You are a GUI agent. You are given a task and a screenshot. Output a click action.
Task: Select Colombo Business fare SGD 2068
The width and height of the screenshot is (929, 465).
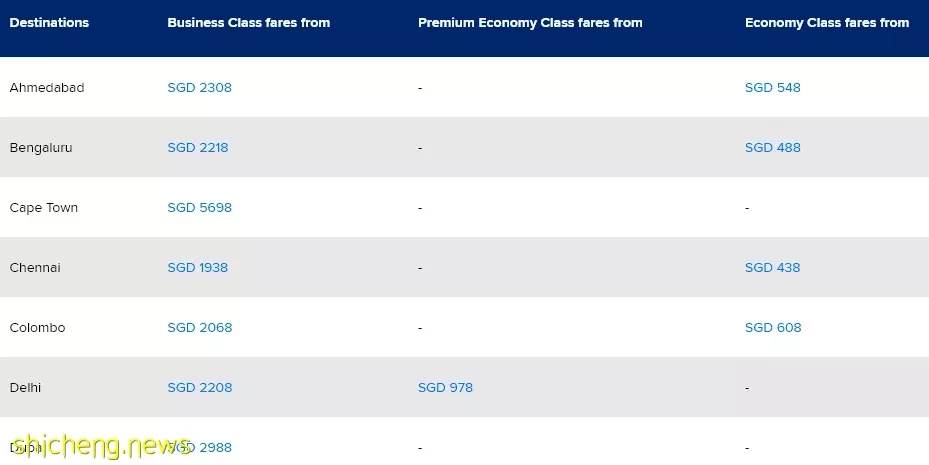pos(200,328)
